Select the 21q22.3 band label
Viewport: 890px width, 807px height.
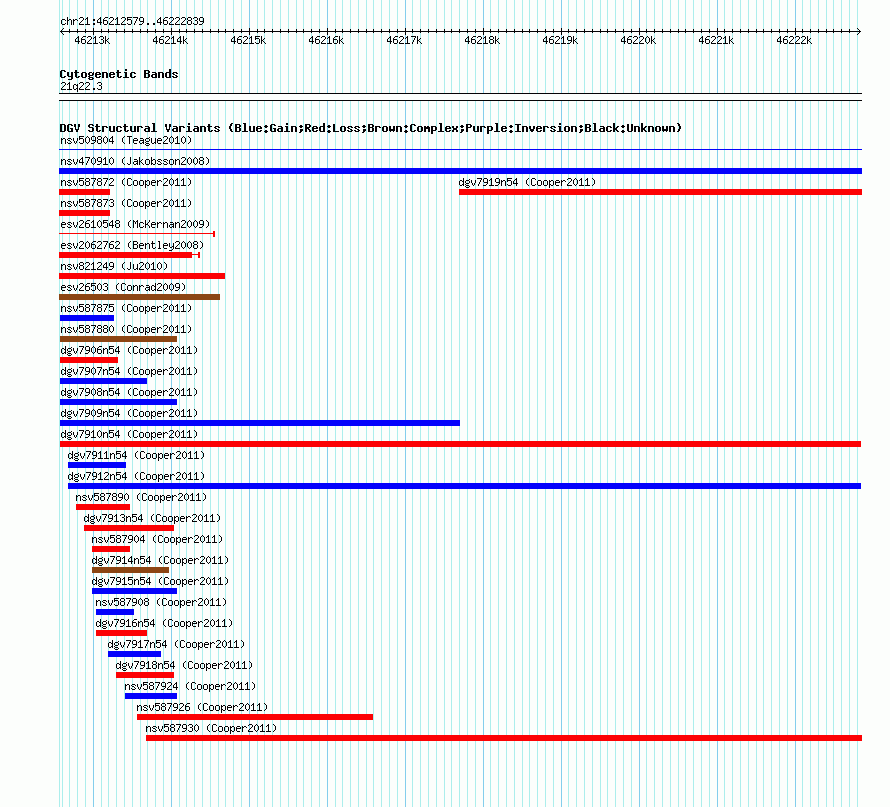tap(81, 86)
